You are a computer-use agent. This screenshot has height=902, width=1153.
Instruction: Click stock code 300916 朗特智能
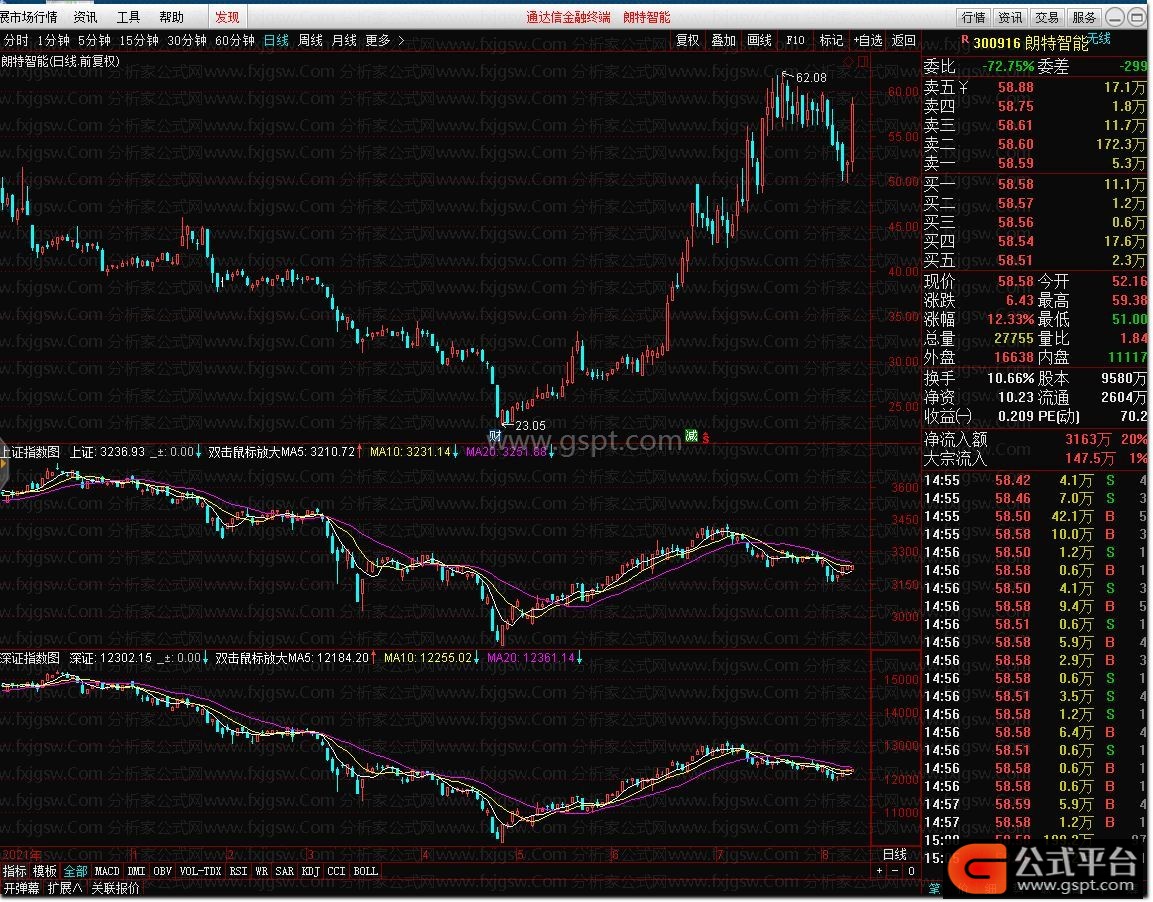point(1030,43)
